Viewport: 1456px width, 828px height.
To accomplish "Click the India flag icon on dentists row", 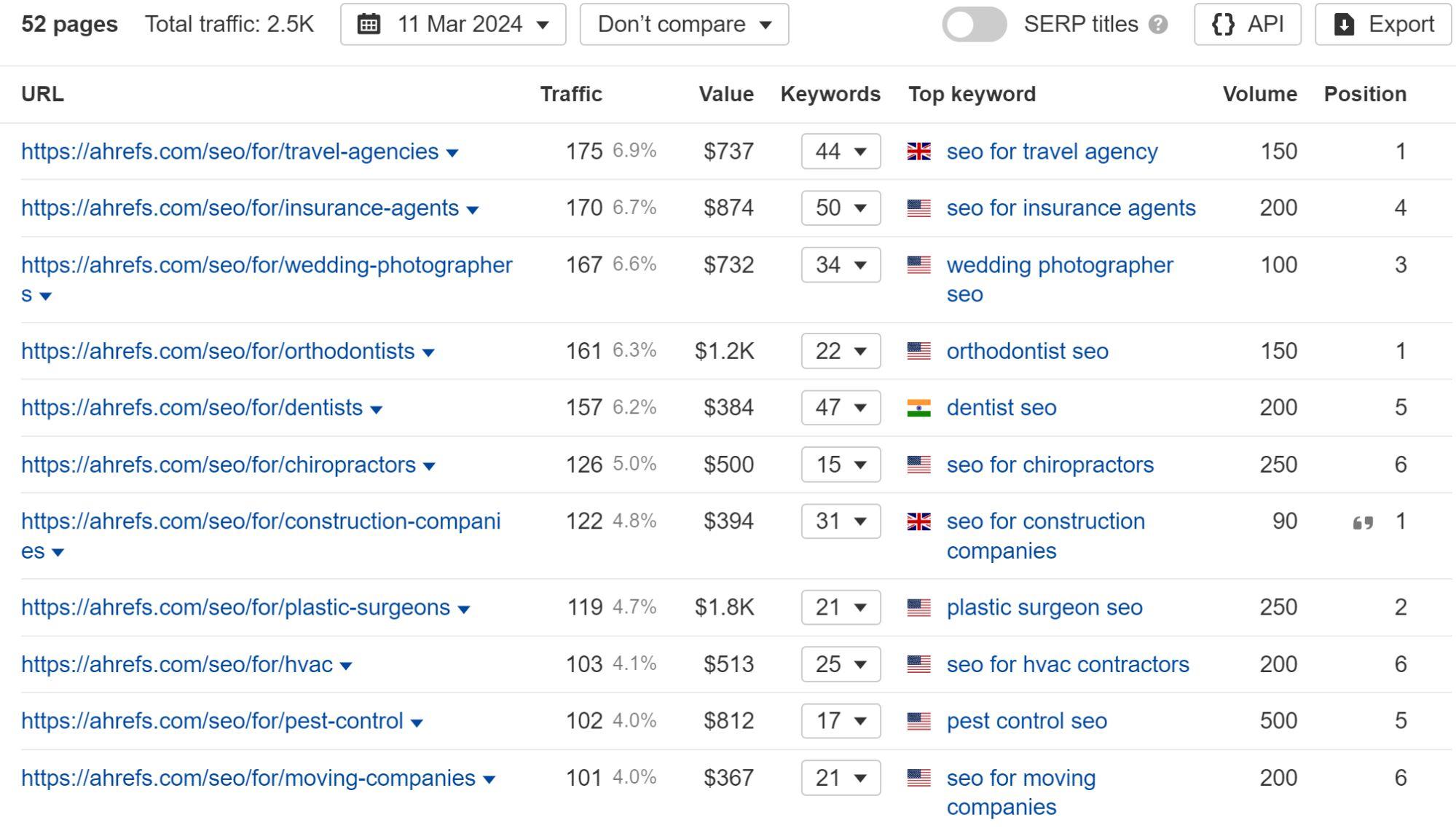I will [x=918, y=407].
